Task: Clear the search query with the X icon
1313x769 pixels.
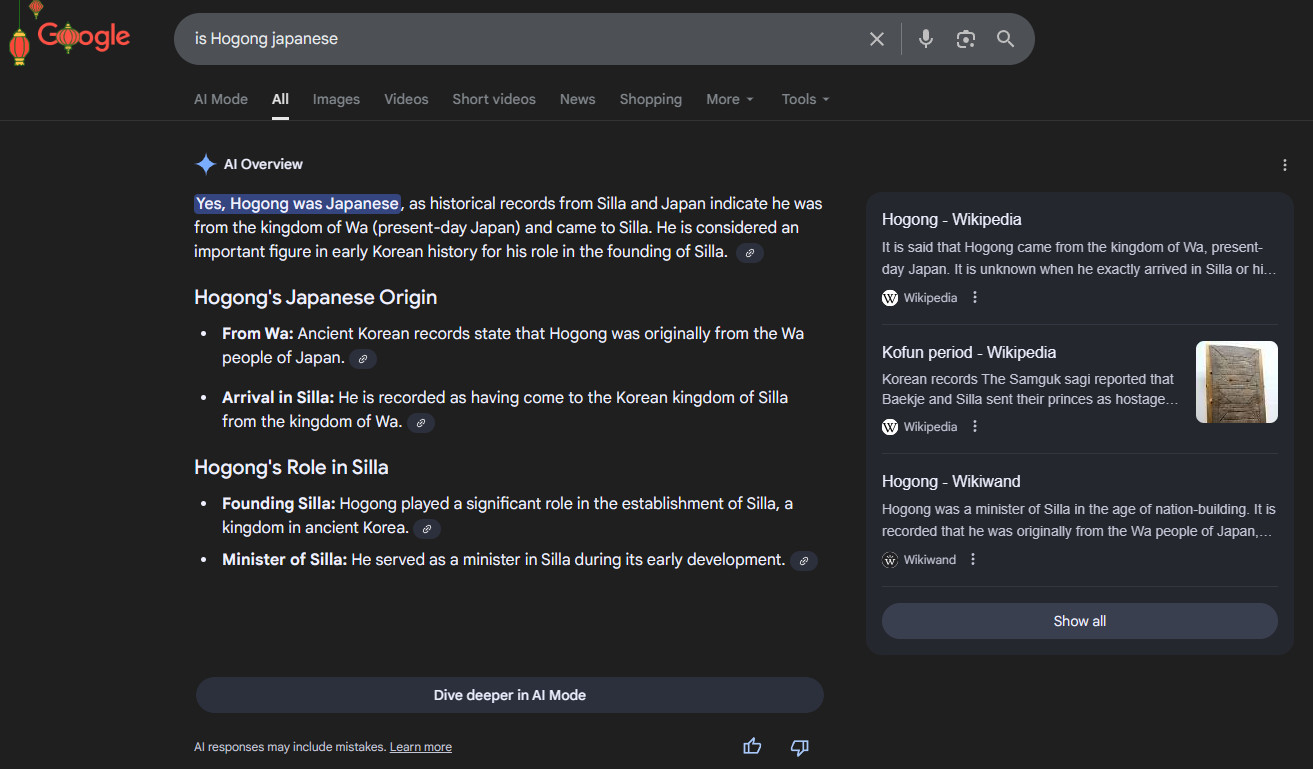Action: pyautogui.click(x=877, y=39)
